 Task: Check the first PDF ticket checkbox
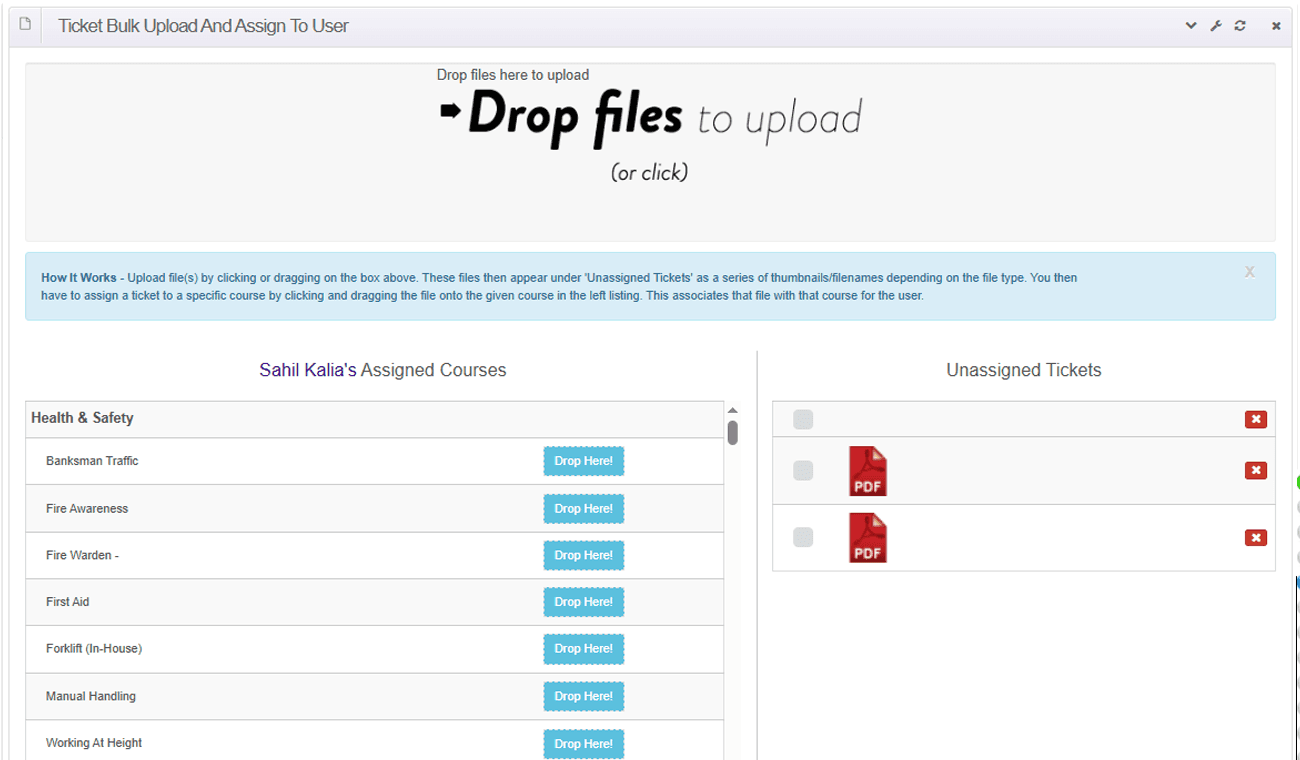[803, 471]
